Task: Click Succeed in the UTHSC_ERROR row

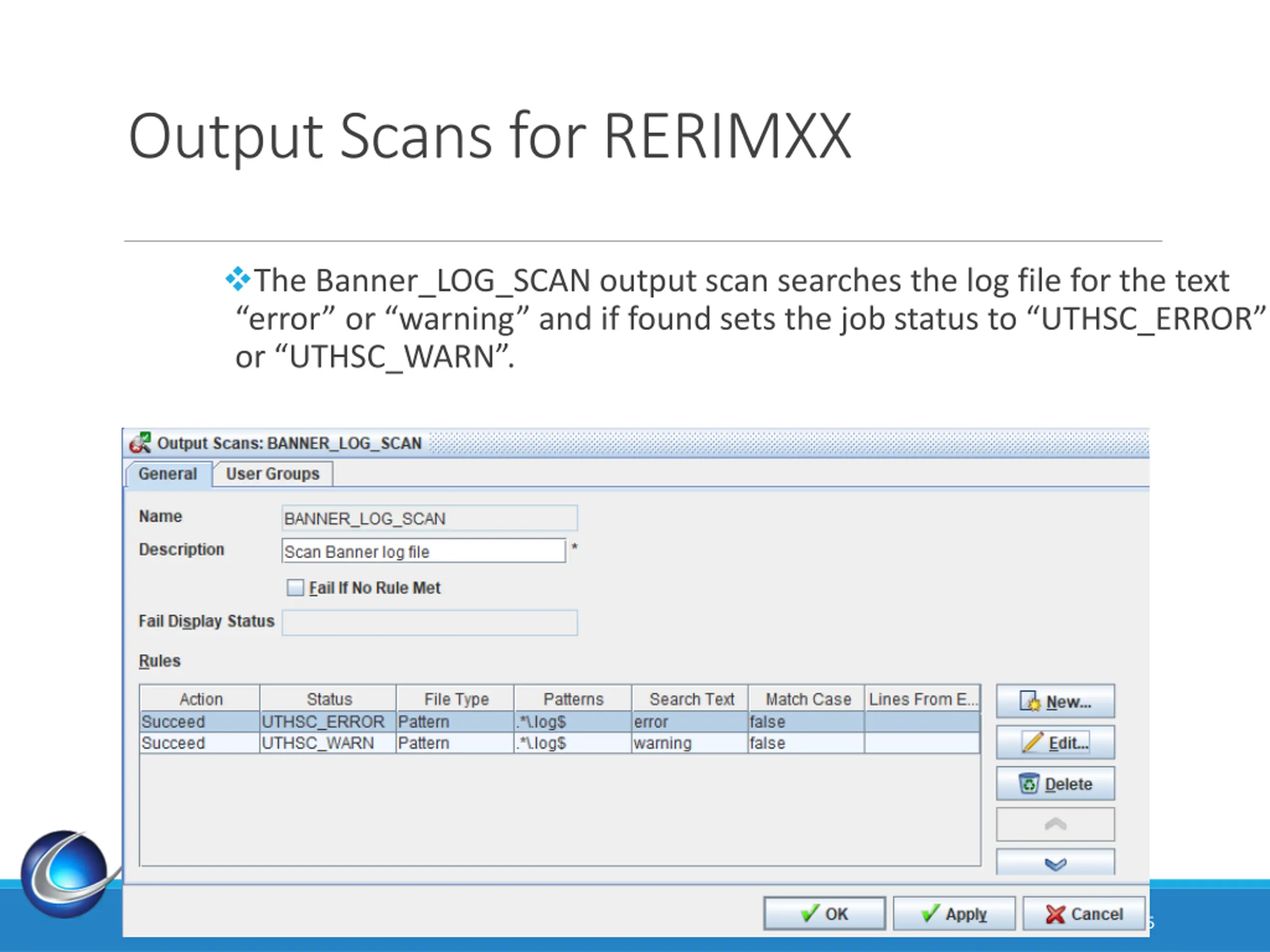Action: click(200, 721)
